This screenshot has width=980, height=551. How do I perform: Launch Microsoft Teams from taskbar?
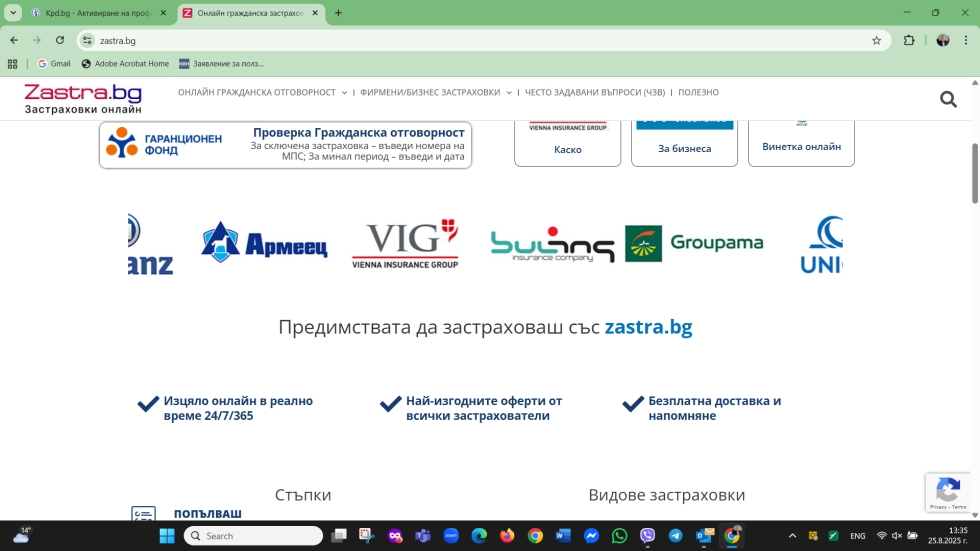(x=423, y=536)
